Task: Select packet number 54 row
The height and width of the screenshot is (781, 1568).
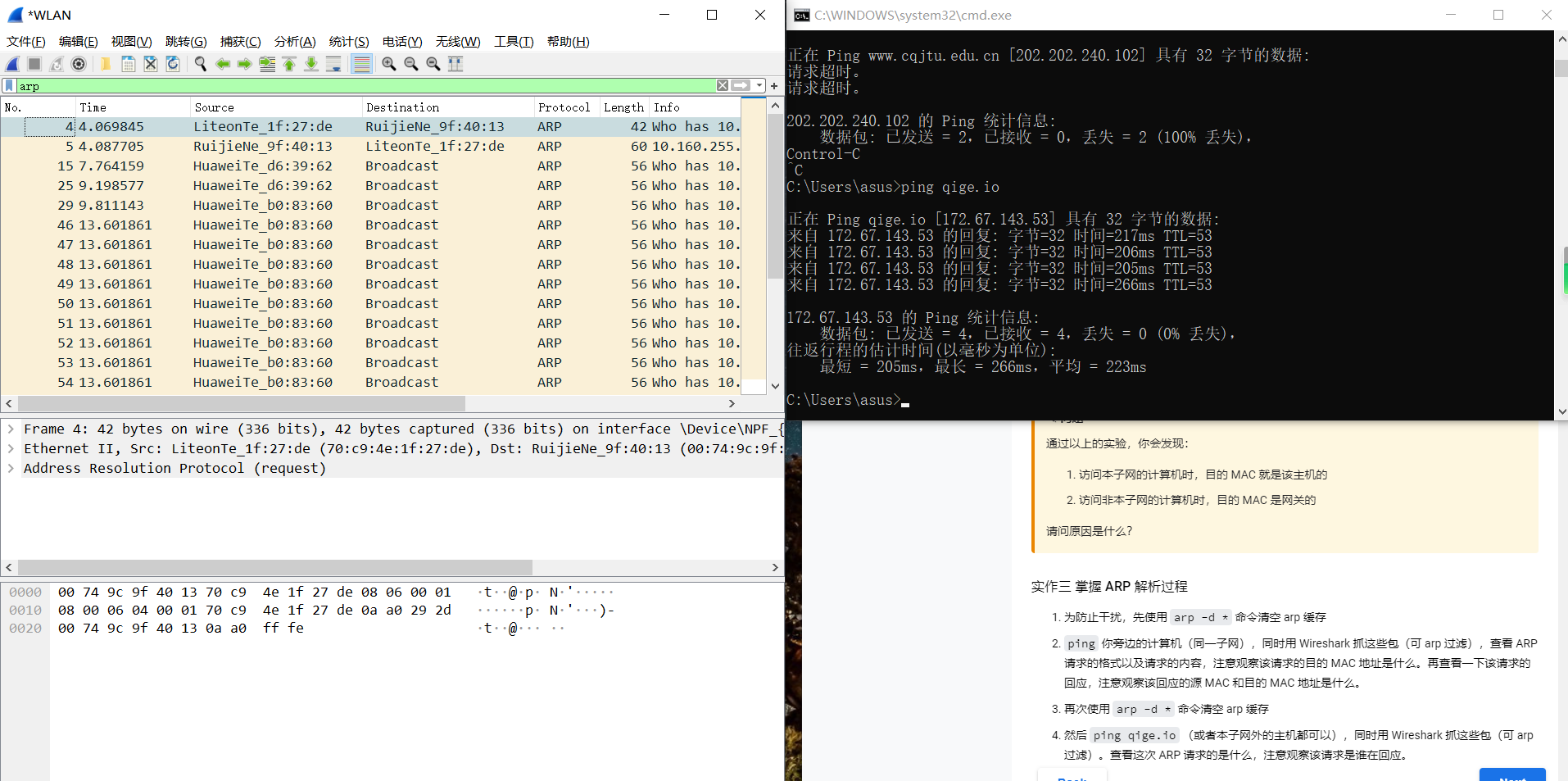Action: point(371,382)
